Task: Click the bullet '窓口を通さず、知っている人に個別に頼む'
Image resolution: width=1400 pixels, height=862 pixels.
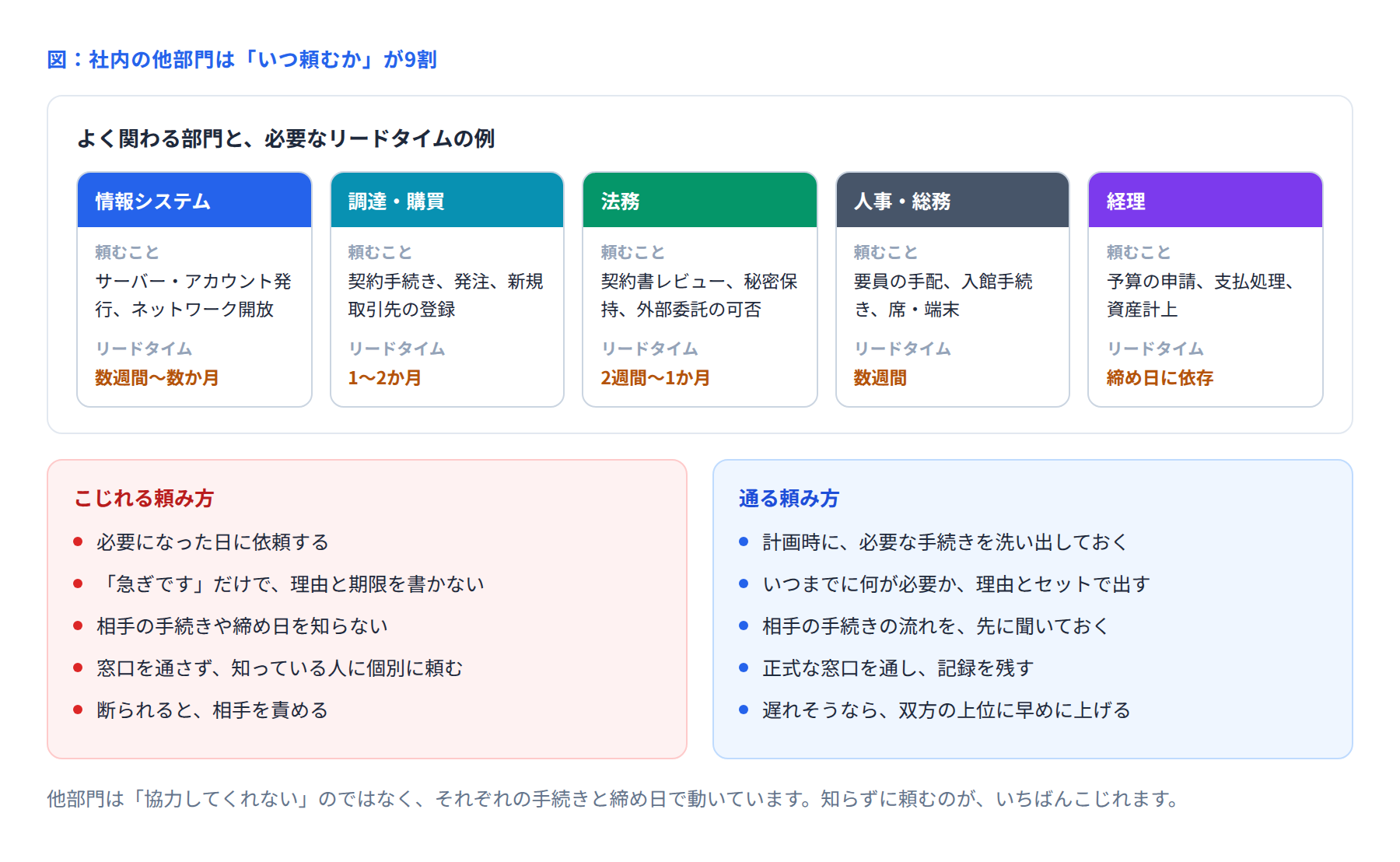Action: [x=280, y=668]
